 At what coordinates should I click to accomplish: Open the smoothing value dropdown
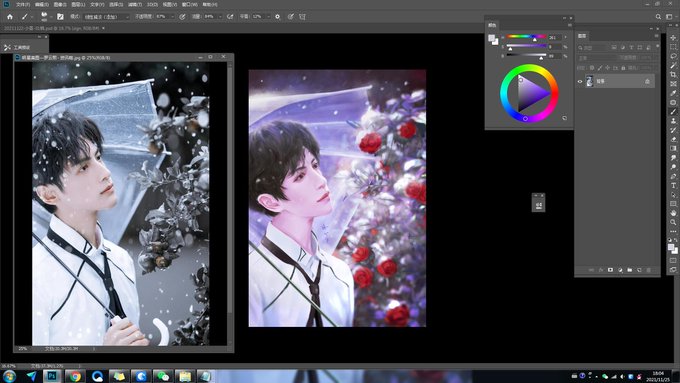[268, 16]
